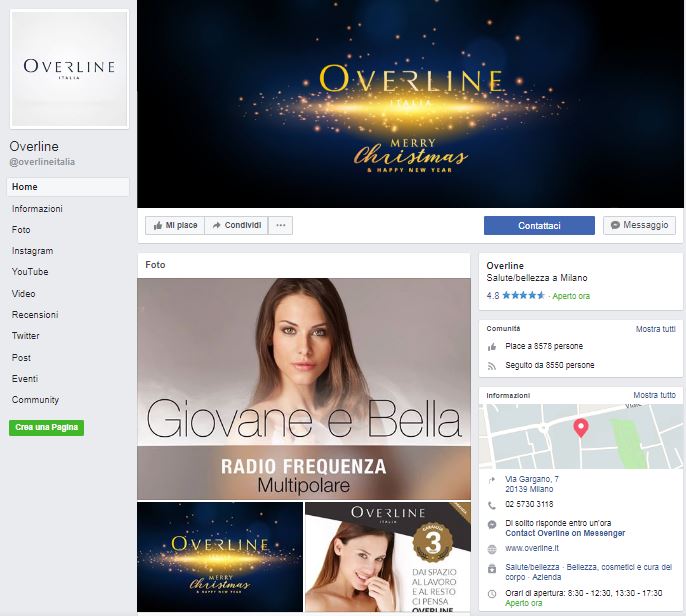Open YouTube in the sidebar
Viewport: 686px width, 616px height.
click(30, 272)
